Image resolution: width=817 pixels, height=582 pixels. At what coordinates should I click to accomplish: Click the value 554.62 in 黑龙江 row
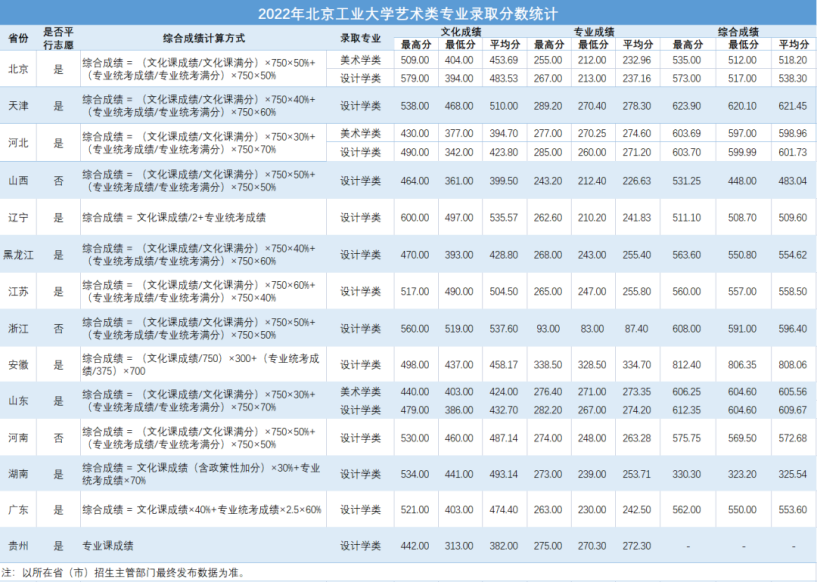pyautogui.click(x=793, y=255)
